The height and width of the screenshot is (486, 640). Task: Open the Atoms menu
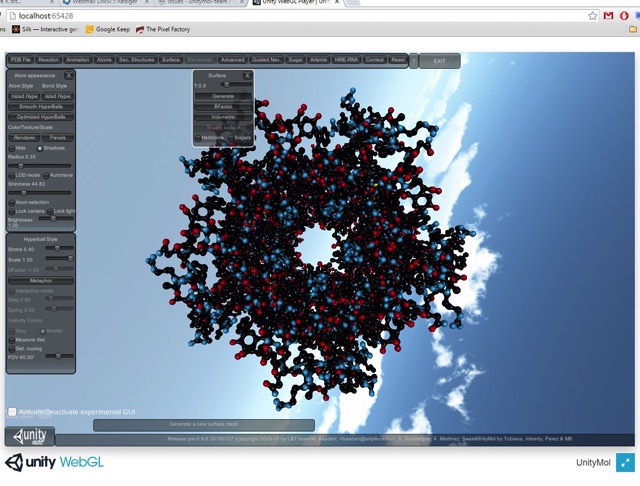click(104, 60)
